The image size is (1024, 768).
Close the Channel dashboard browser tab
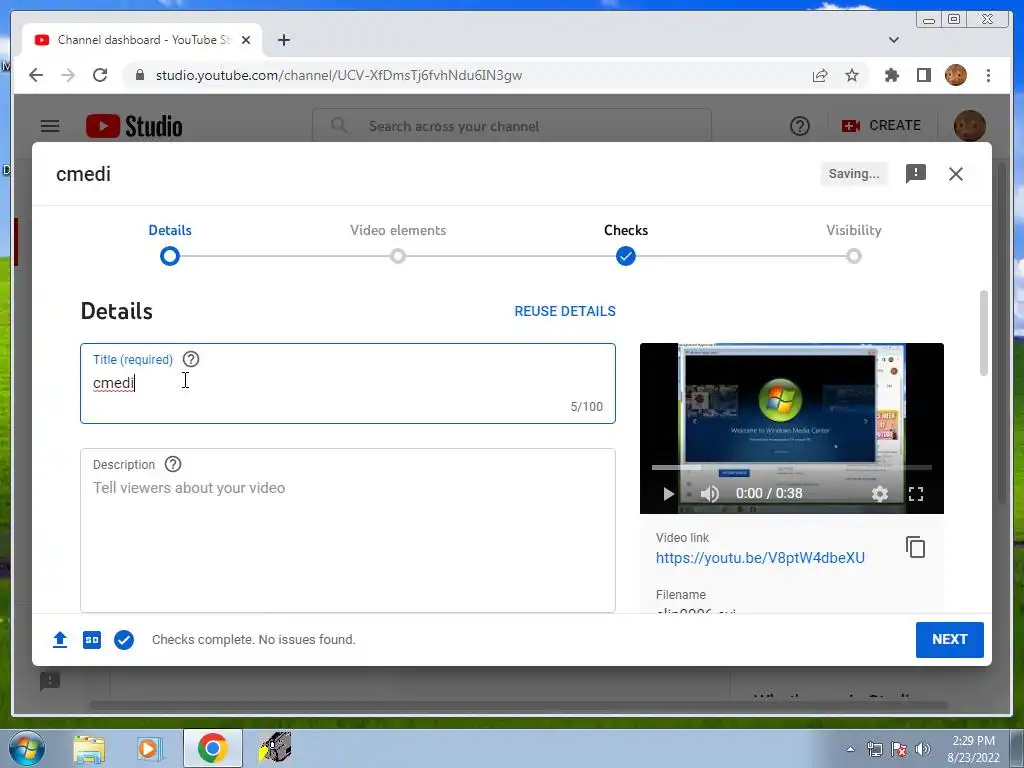(246, 40)
